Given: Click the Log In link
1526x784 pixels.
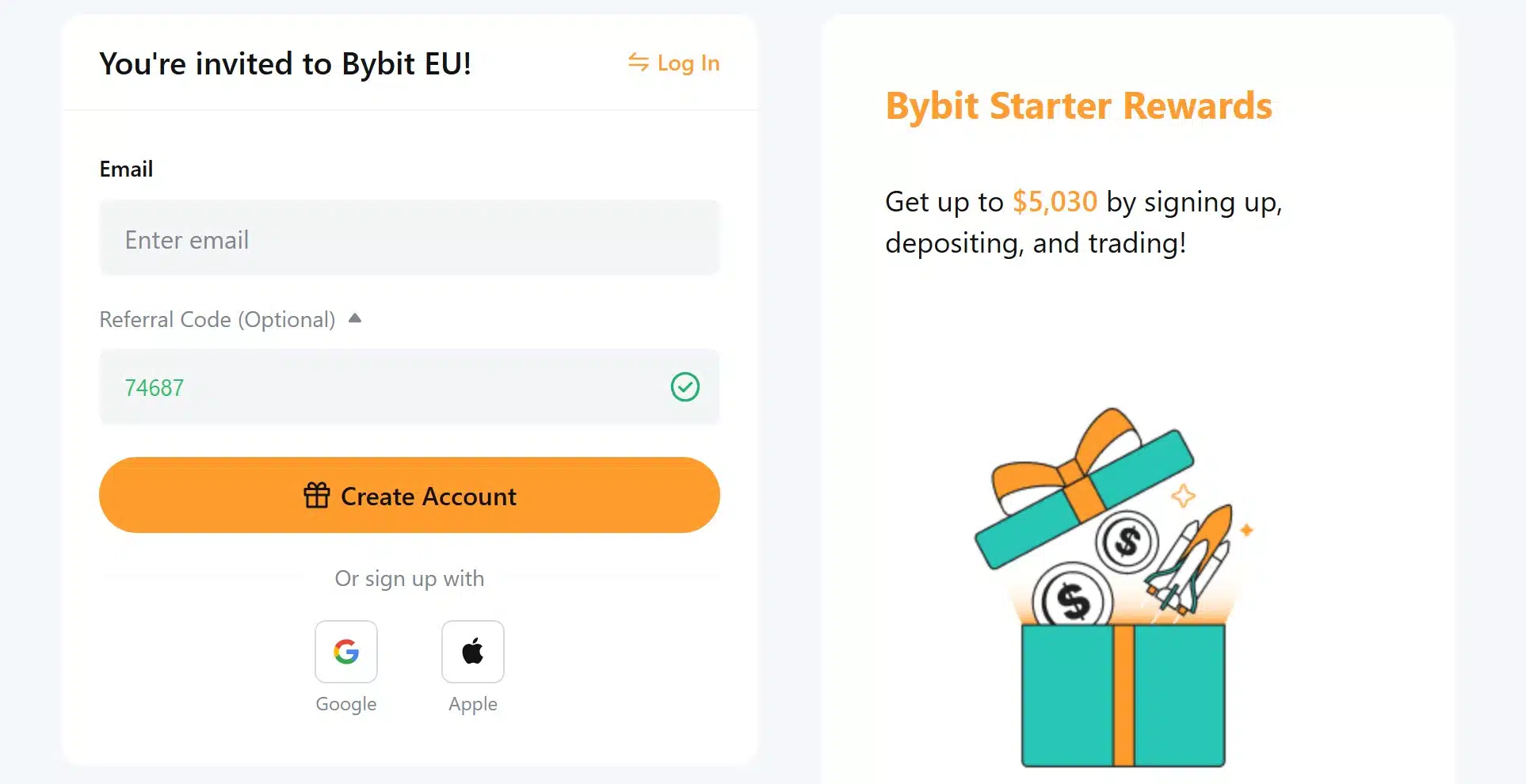Looking at the screenshot, I should pyautogui.click(x=686, y=63).
